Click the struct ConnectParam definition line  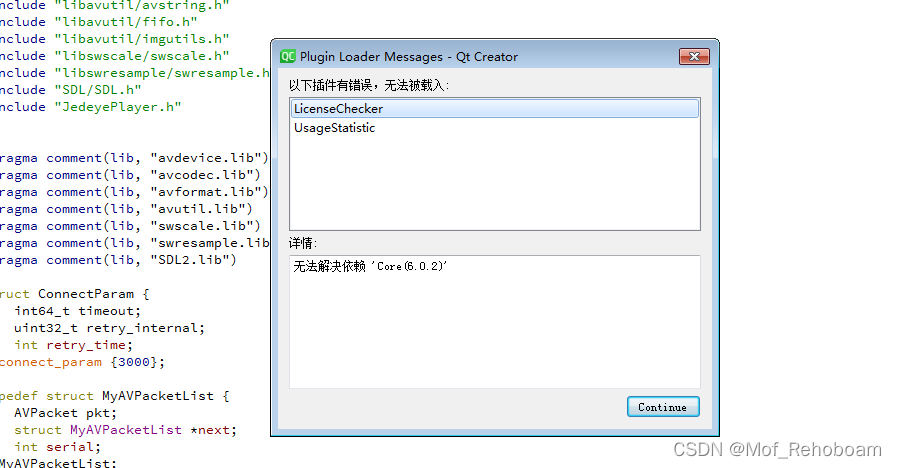(74, 294)
